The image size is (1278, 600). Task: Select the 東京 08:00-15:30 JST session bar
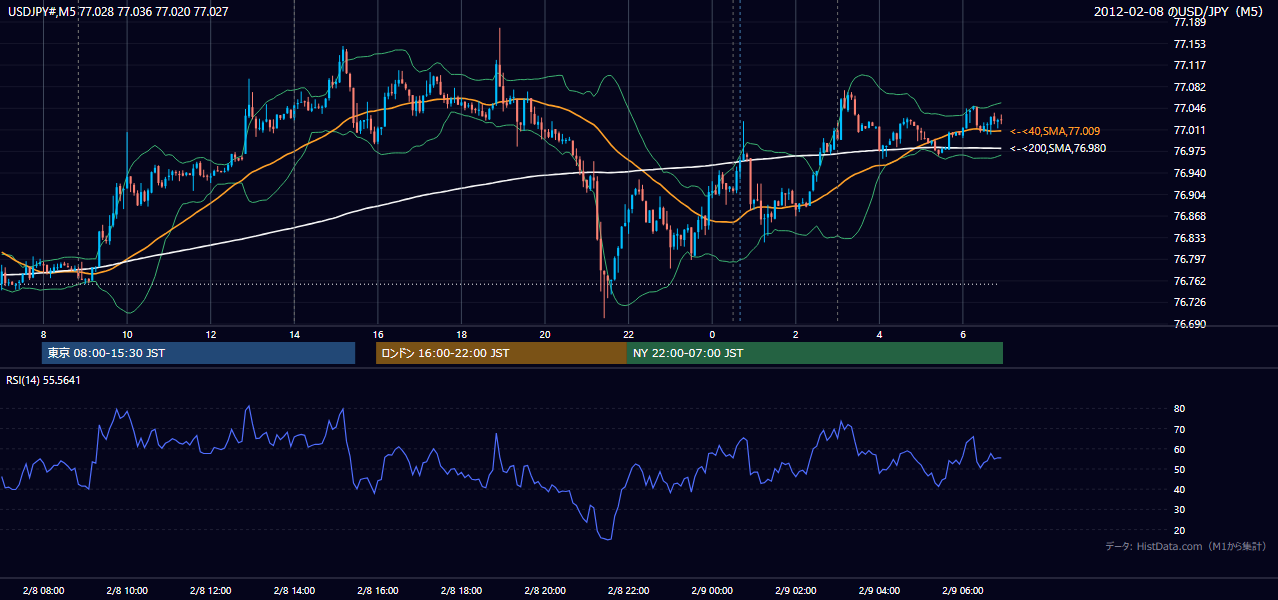198,353
